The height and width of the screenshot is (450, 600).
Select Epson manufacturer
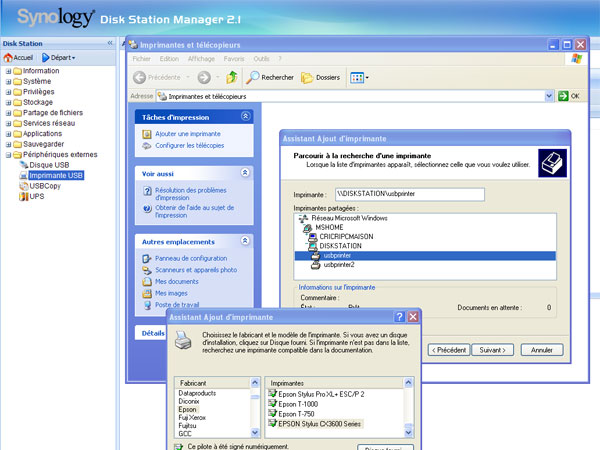187,409
